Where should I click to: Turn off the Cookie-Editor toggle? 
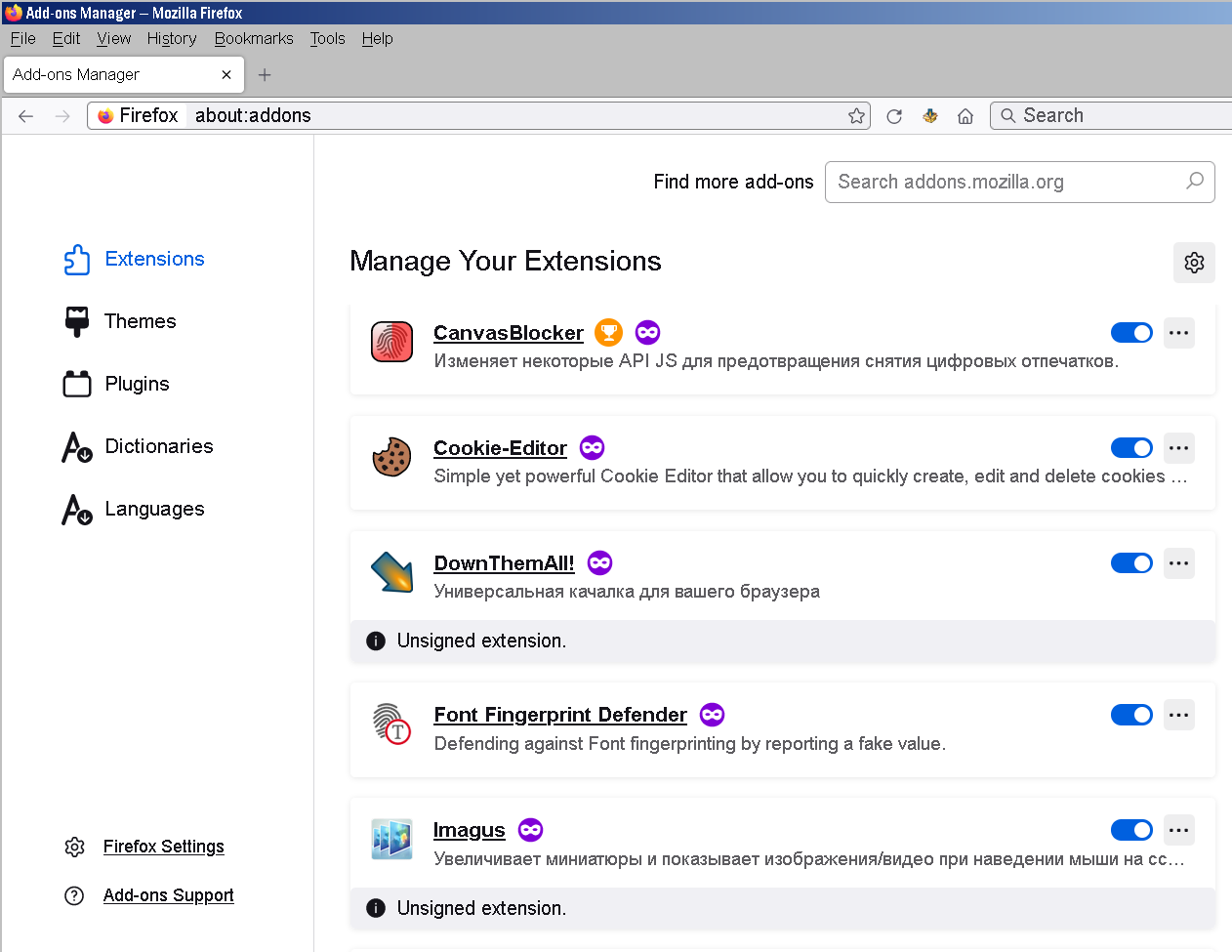click(1131, 448)
